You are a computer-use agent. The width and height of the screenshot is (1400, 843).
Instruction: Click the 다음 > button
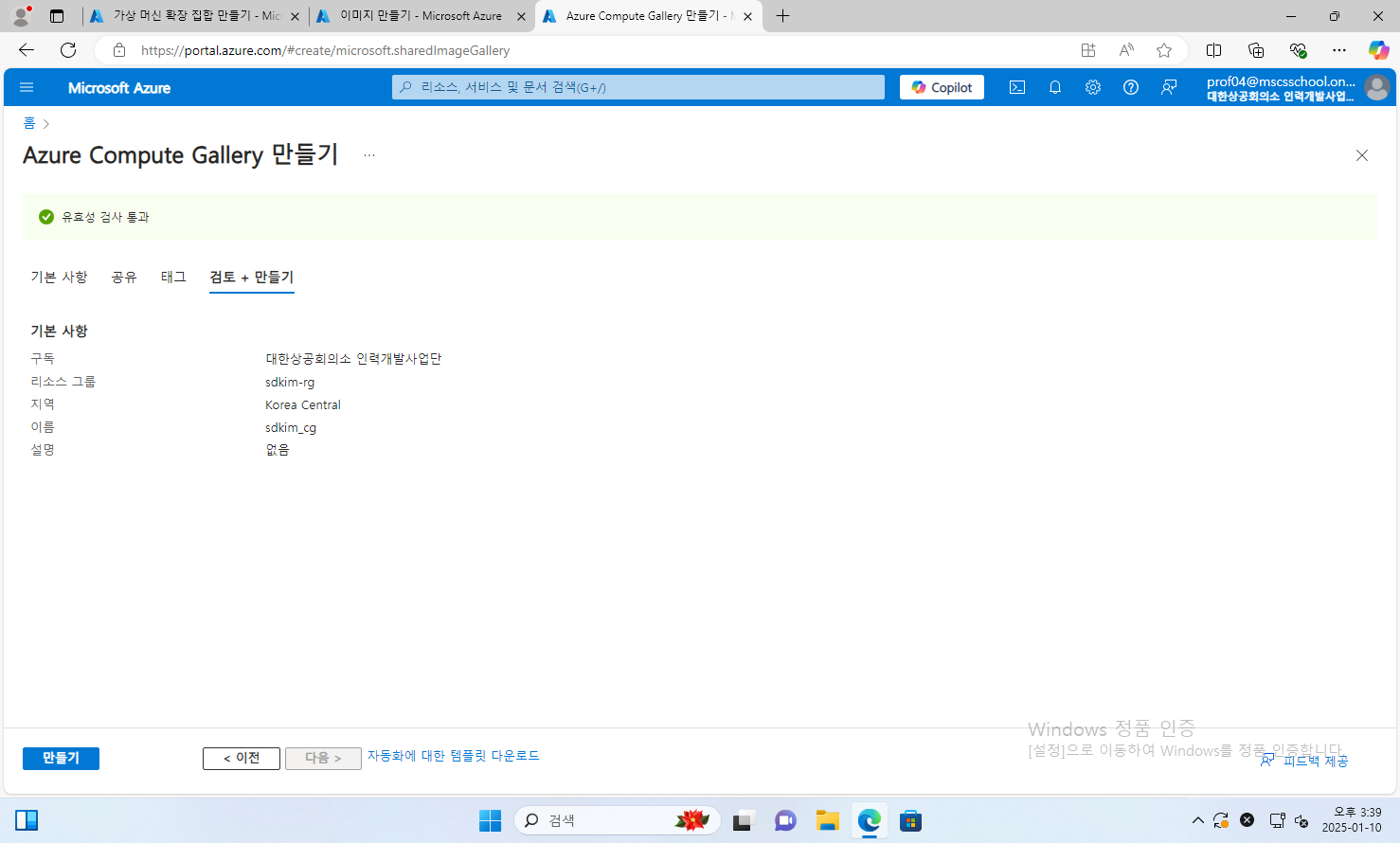tap(323, 759)
